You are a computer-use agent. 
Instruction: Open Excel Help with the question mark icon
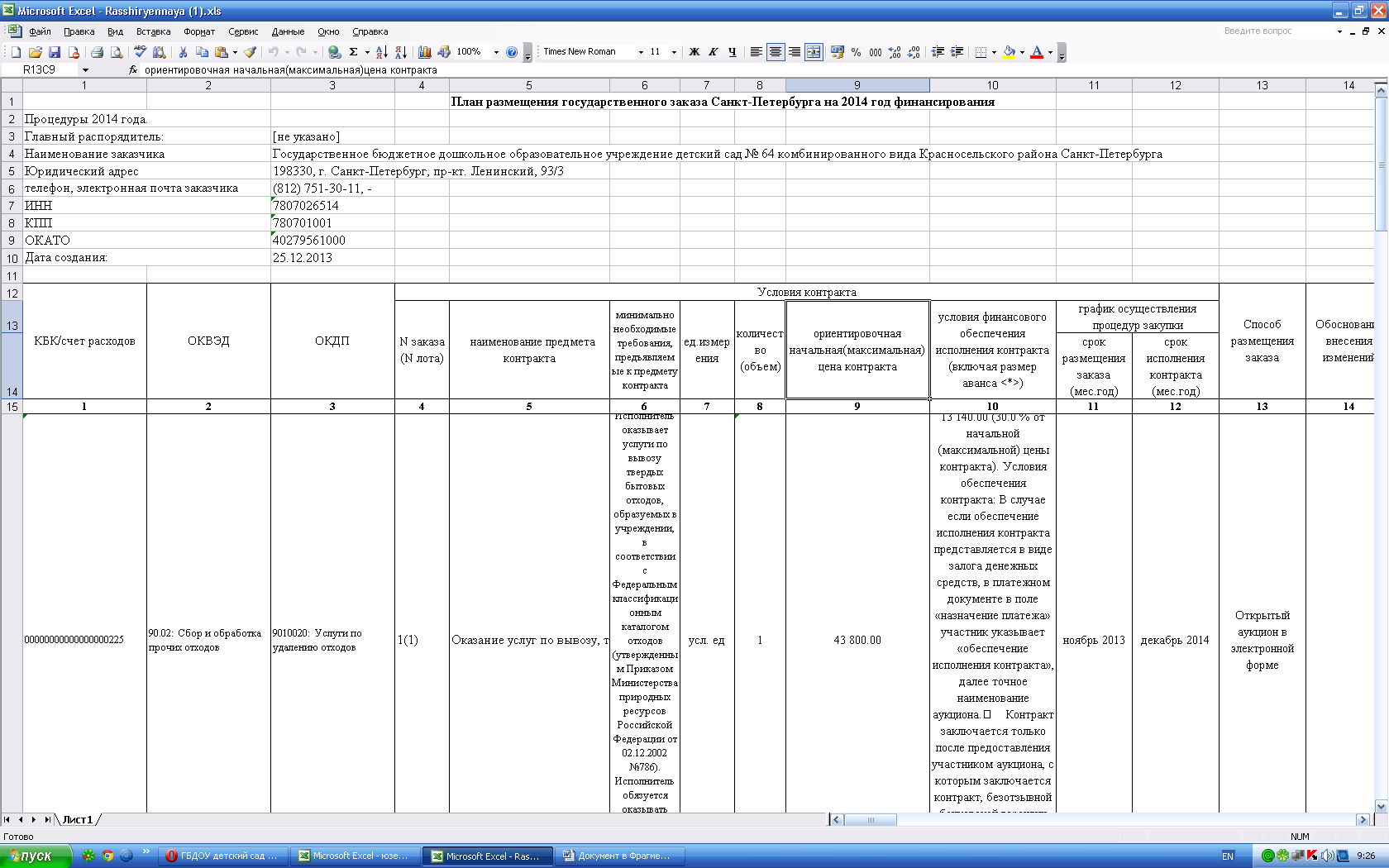coord(512,52)
